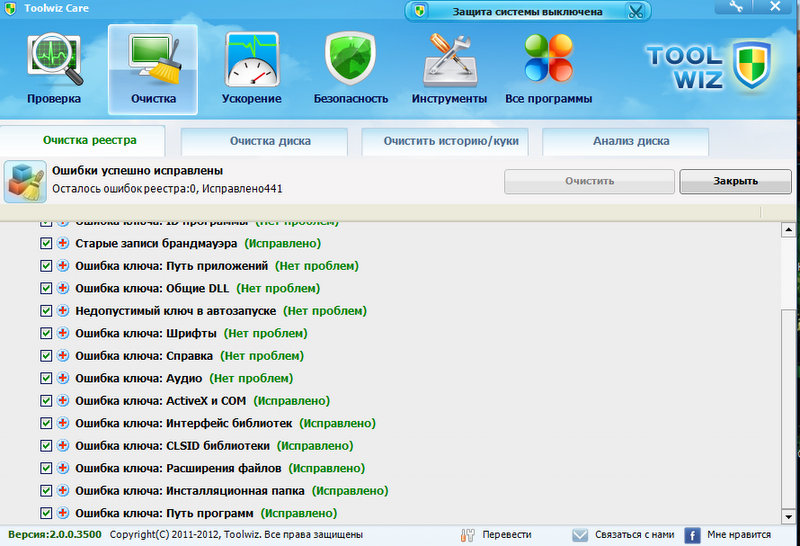Toggle the ActiveX и COM checkbox
Viewport: 800px width, 546px height.
[46, 401]
